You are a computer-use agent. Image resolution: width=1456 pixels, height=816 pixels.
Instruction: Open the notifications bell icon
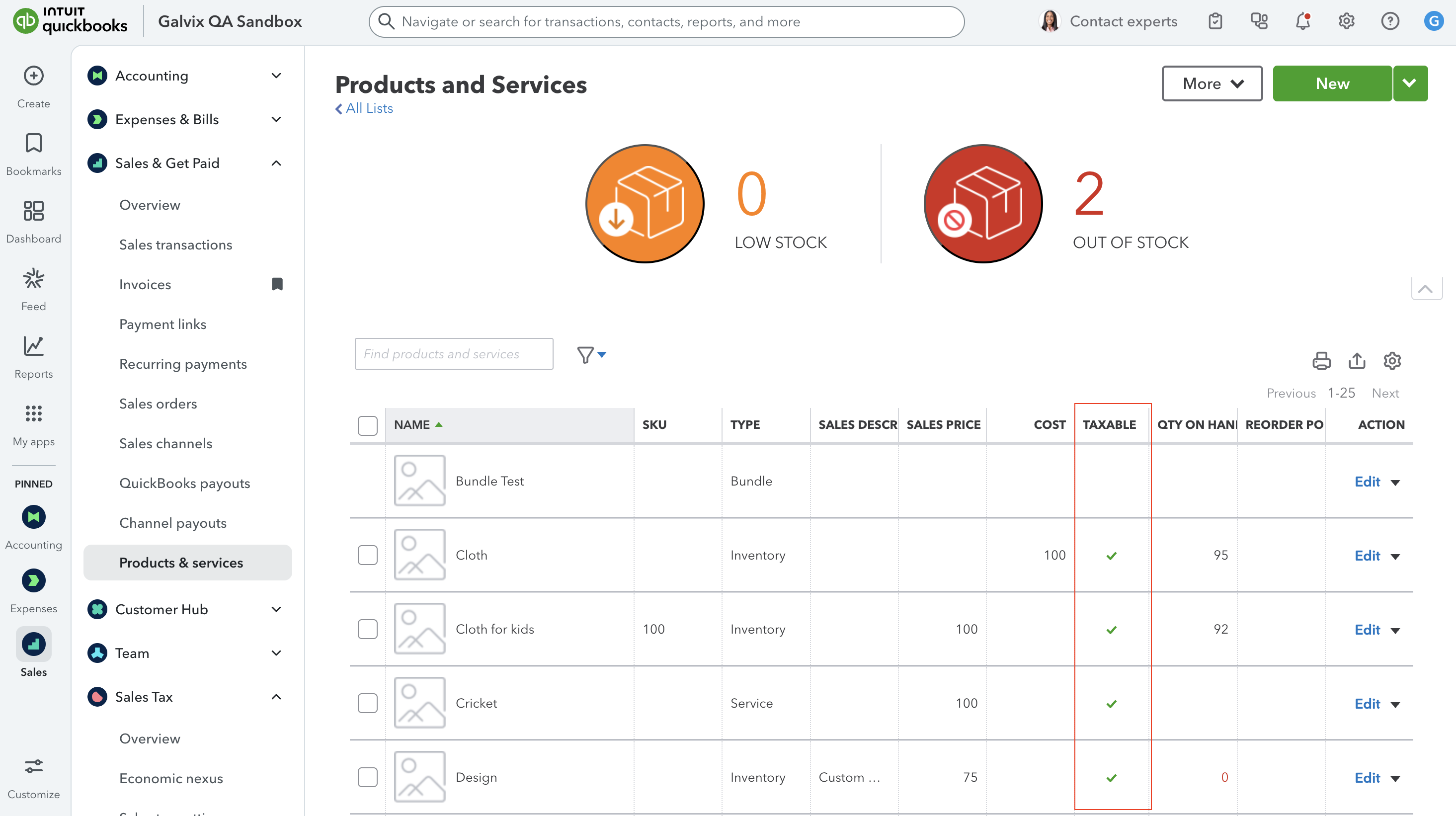pyautogui.click(x=1302, y=21)
